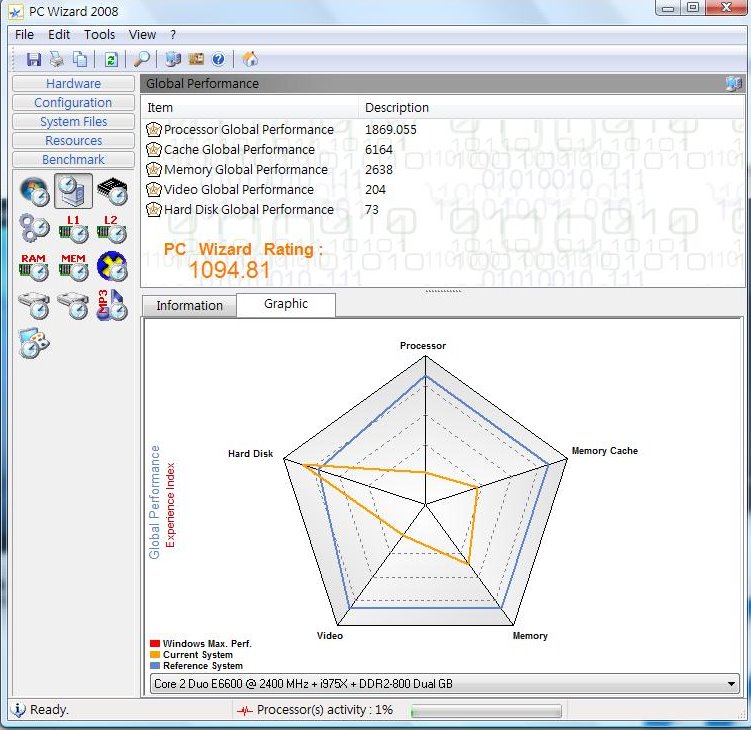Click the System Files button

(73, 122)
